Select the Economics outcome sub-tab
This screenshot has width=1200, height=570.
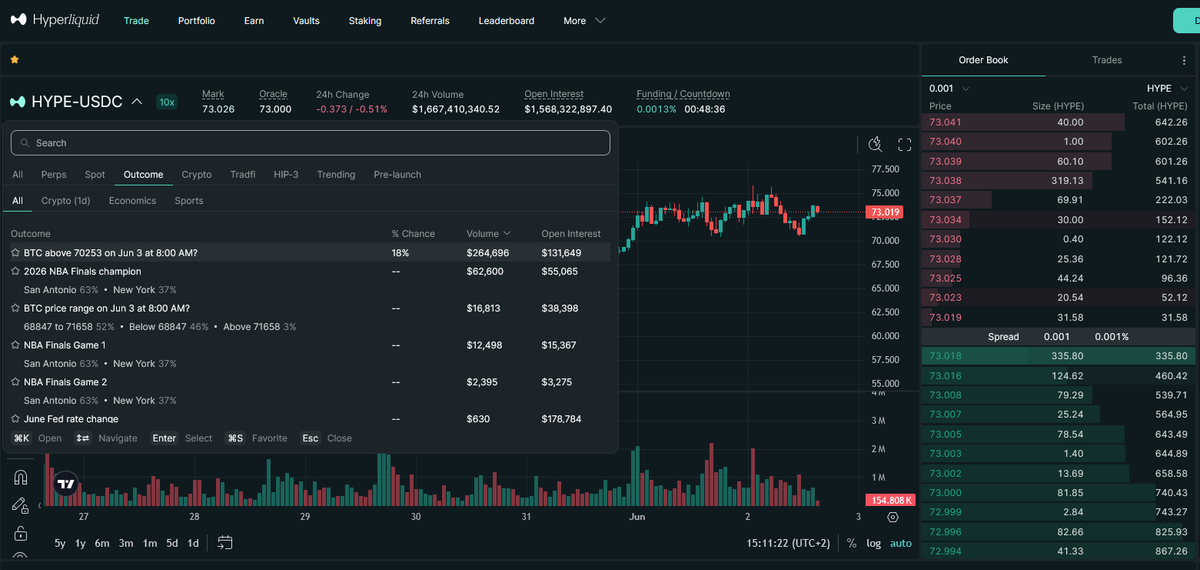[x=132, y=201]
